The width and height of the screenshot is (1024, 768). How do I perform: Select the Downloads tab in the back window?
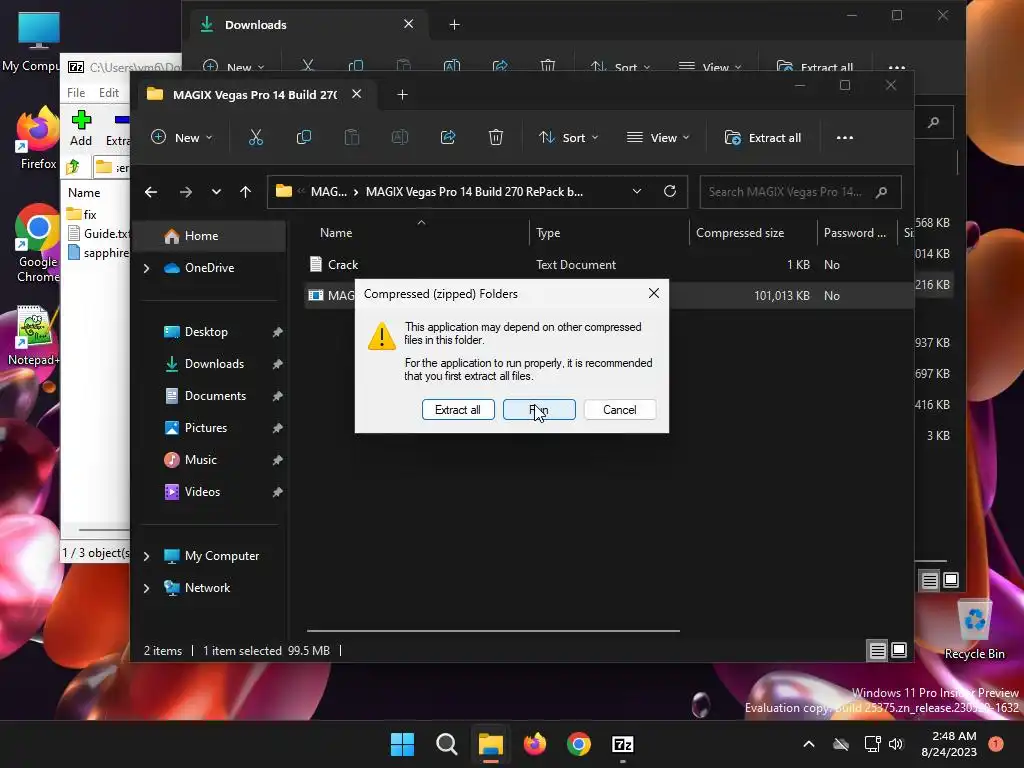(x=309, y=25)
